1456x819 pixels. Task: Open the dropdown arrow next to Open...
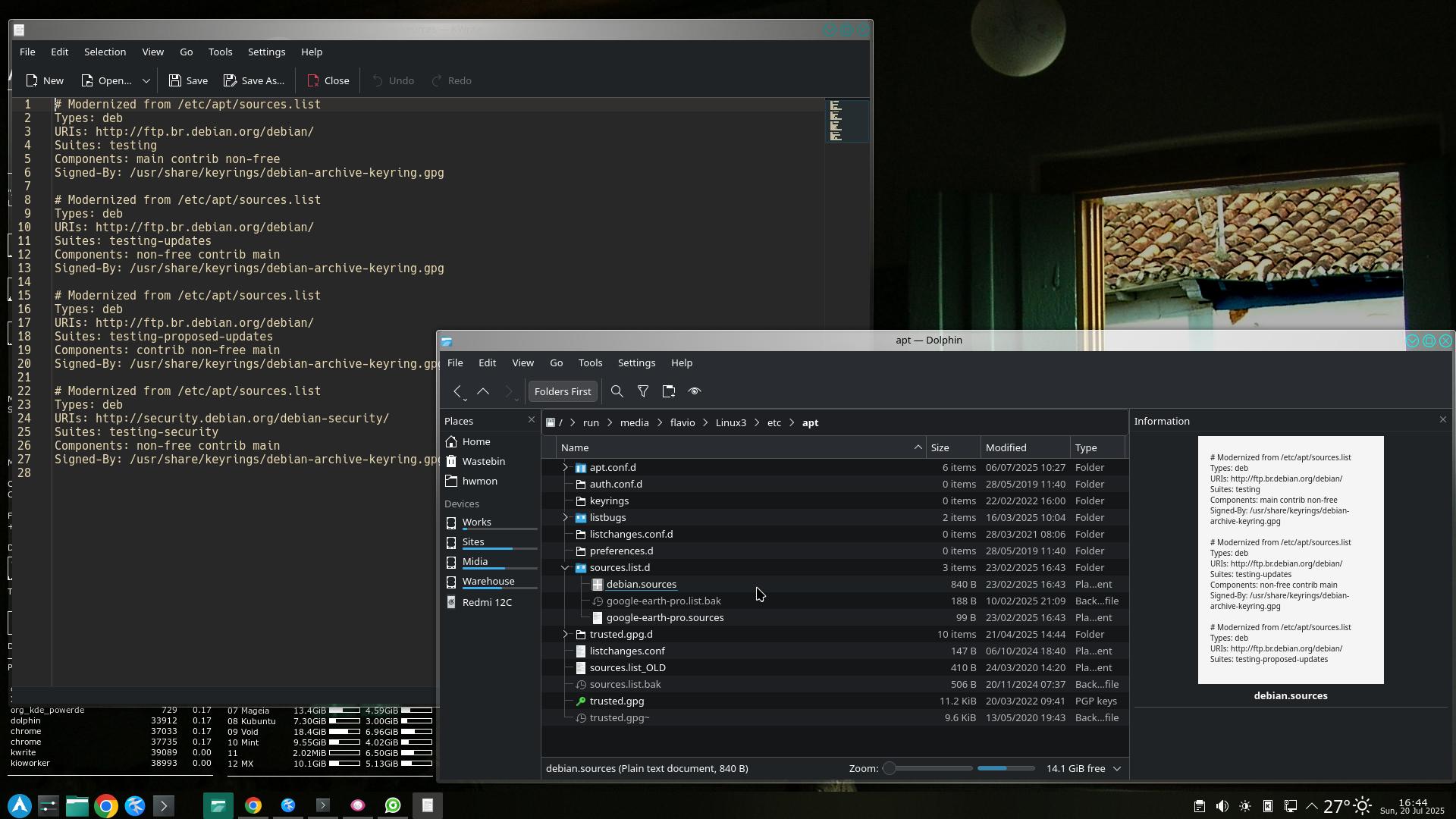[x=146, y=80]
